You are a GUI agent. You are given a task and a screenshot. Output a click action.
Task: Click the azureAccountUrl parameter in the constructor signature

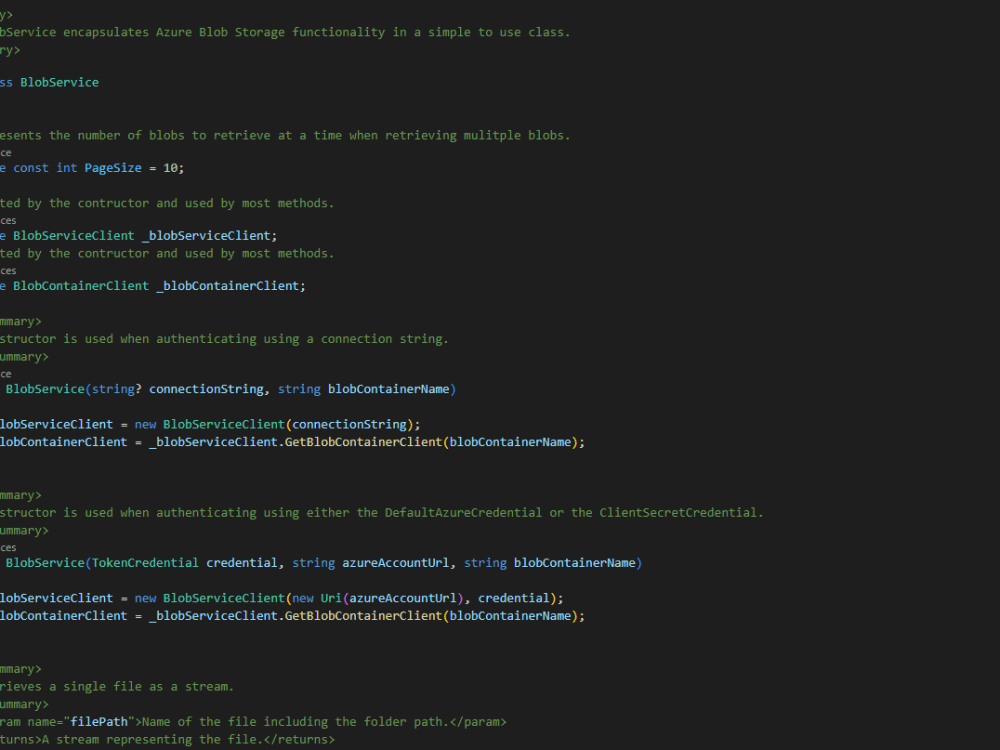(395, 562)
